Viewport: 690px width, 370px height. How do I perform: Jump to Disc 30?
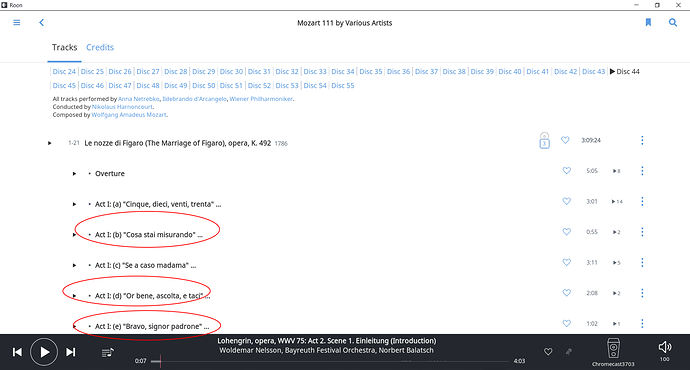(x=231, y=71)
